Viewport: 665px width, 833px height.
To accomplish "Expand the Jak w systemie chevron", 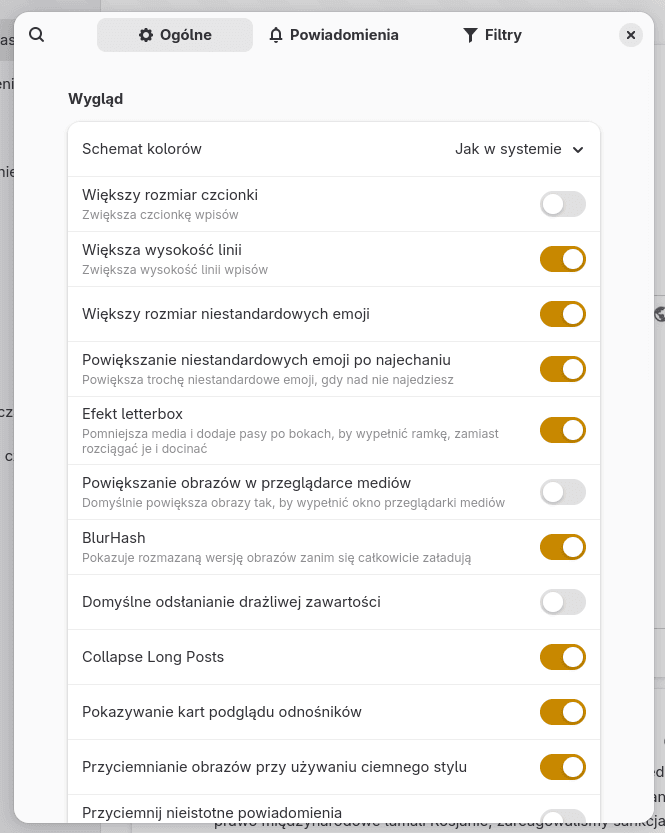I will pos(578,150).
